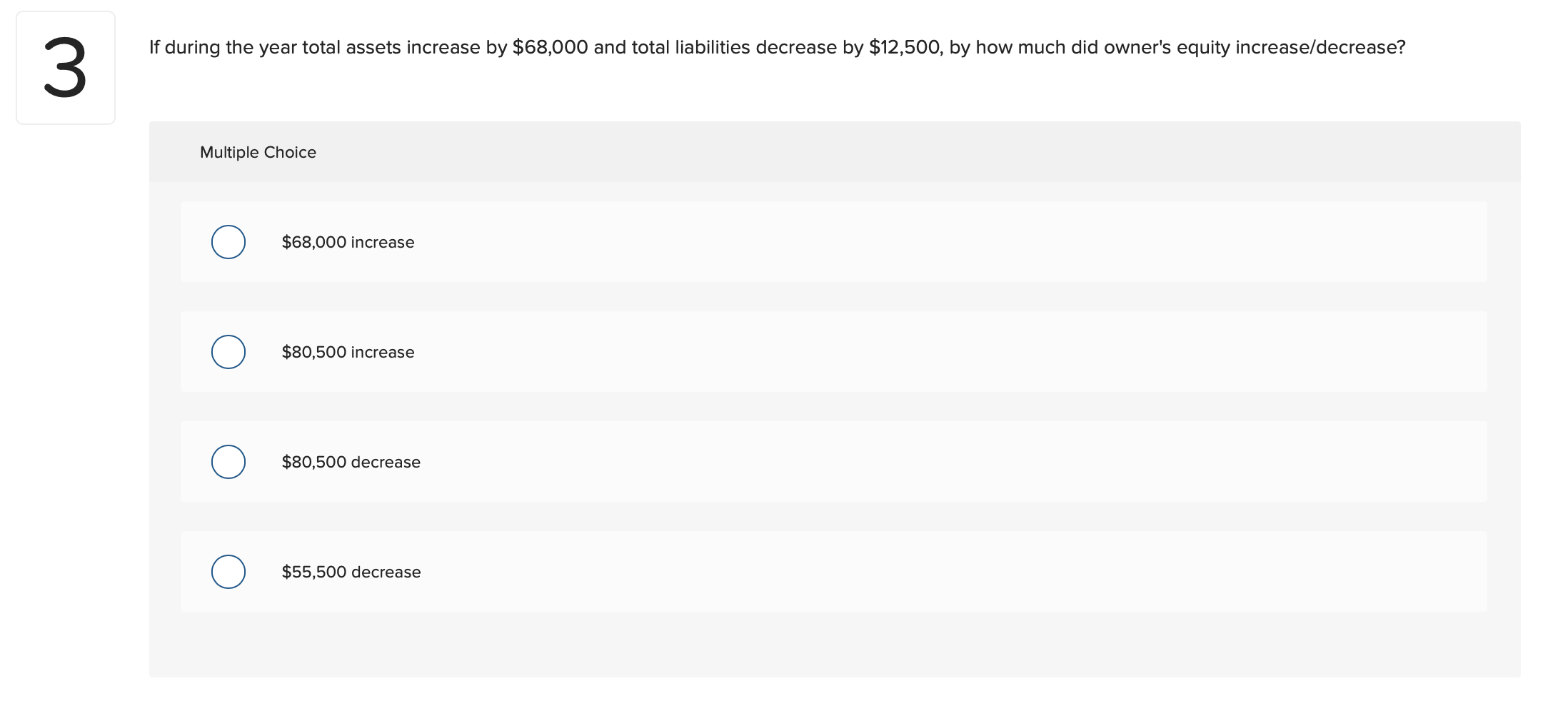The width and height of the screenshot is (1568, 711).
Task: Select the "$68,000 increase" radio button
Action: pos(228,242)
